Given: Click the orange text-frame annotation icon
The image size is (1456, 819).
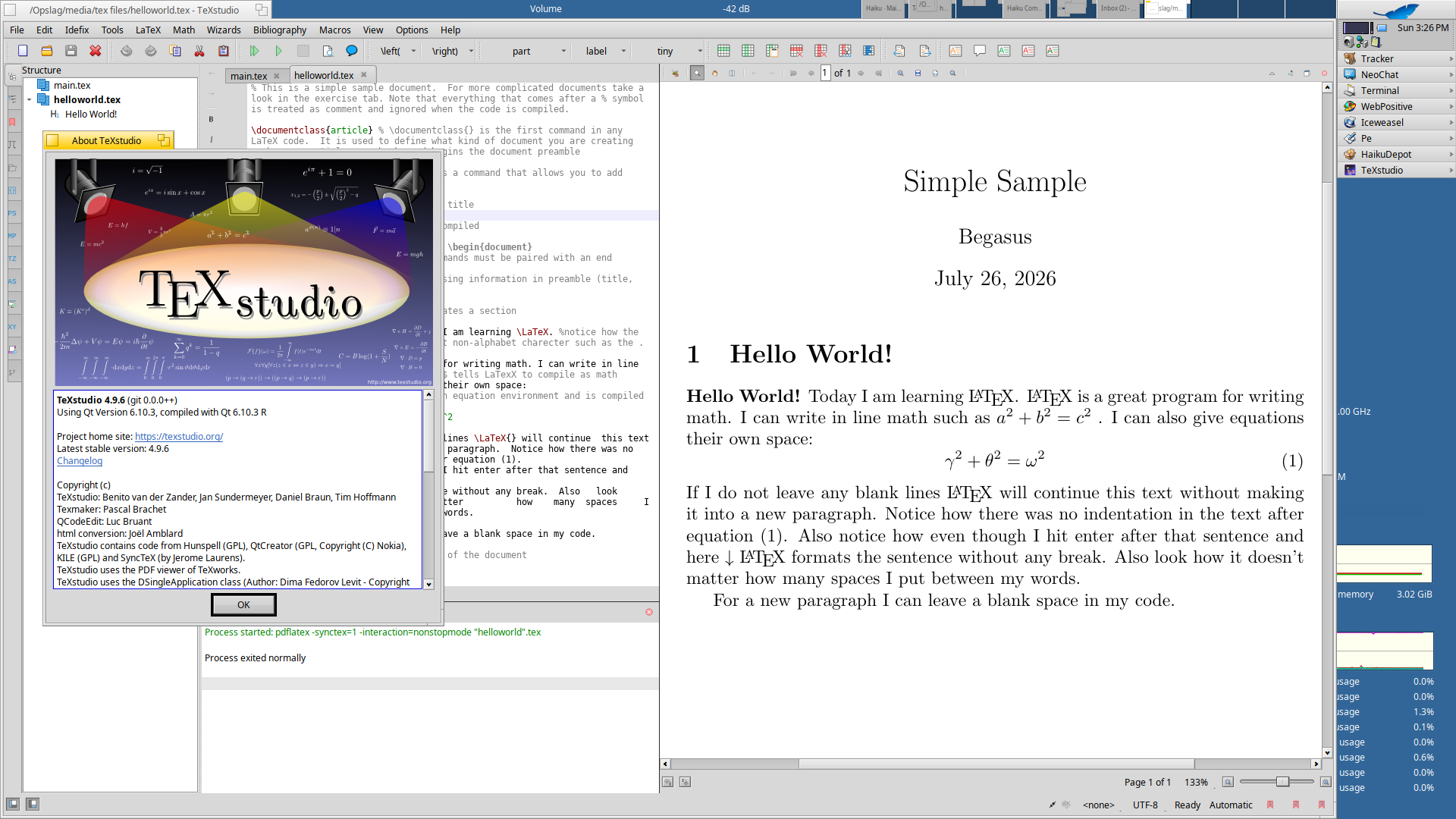Looking at the screenshot, I should coord(955,51).
